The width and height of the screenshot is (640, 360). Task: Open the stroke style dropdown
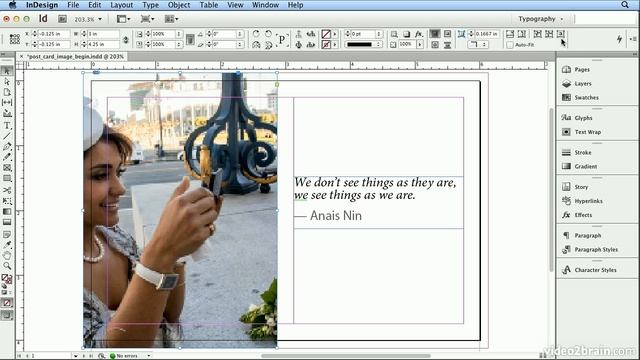364,44
